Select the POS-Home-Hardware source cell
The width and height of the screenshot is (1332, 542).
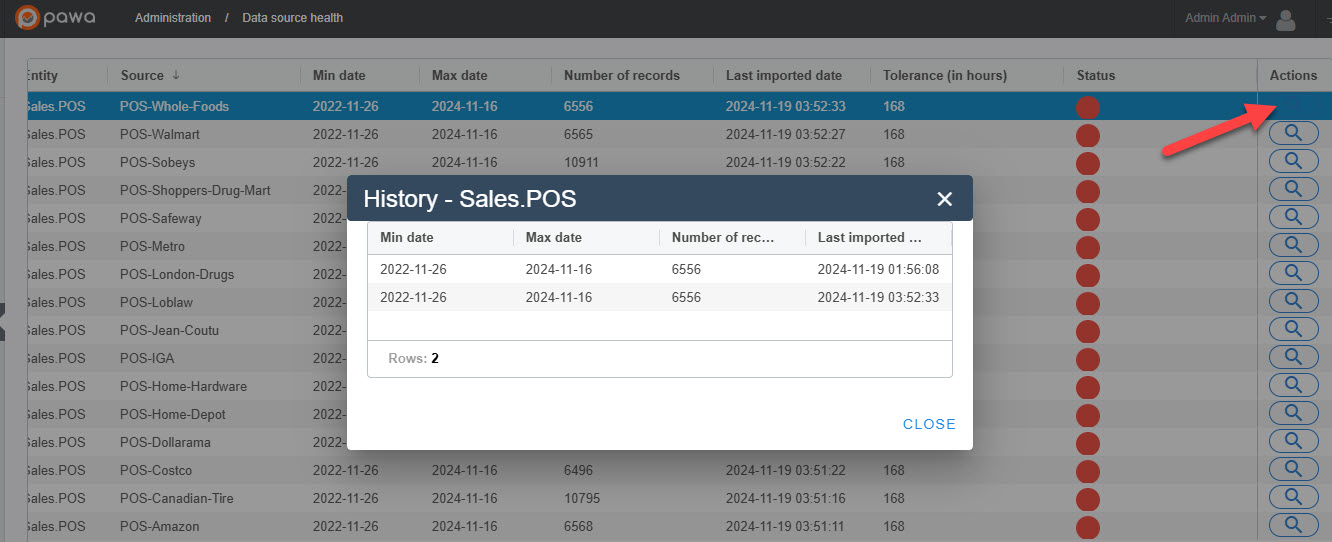(183, 386)
